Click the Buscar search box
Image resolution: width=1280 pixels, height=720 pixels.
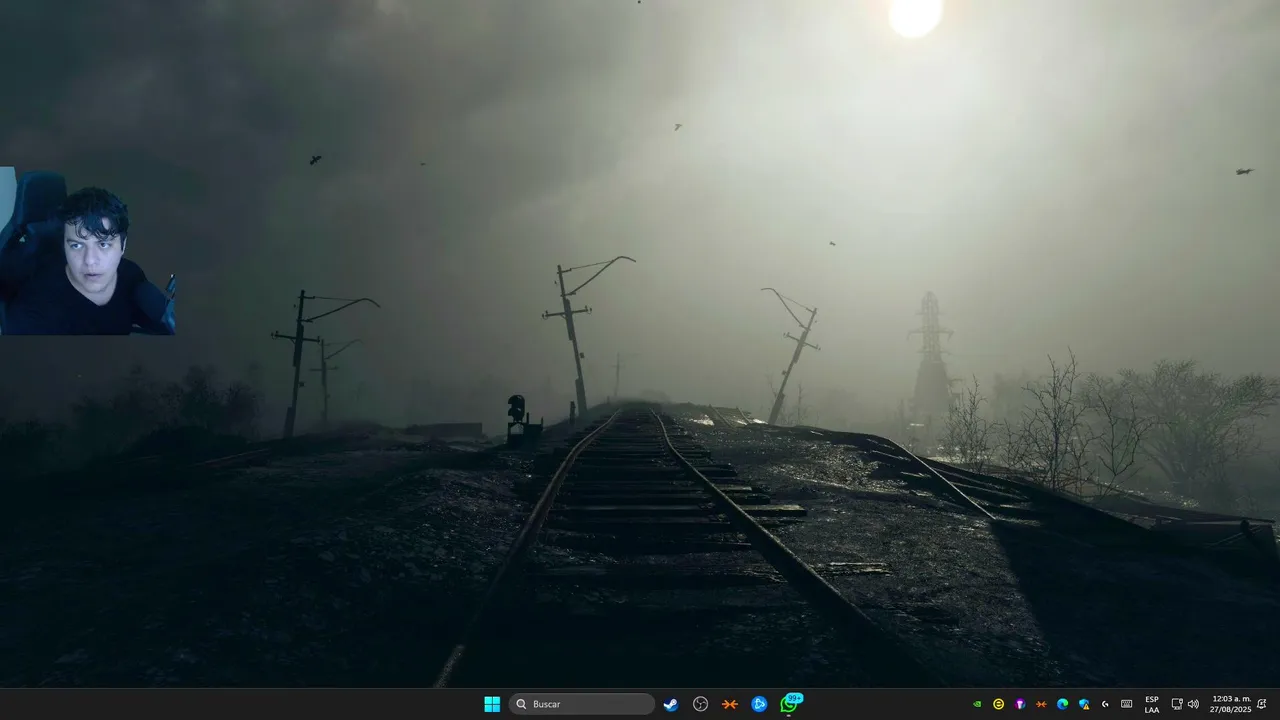point(582,704)
